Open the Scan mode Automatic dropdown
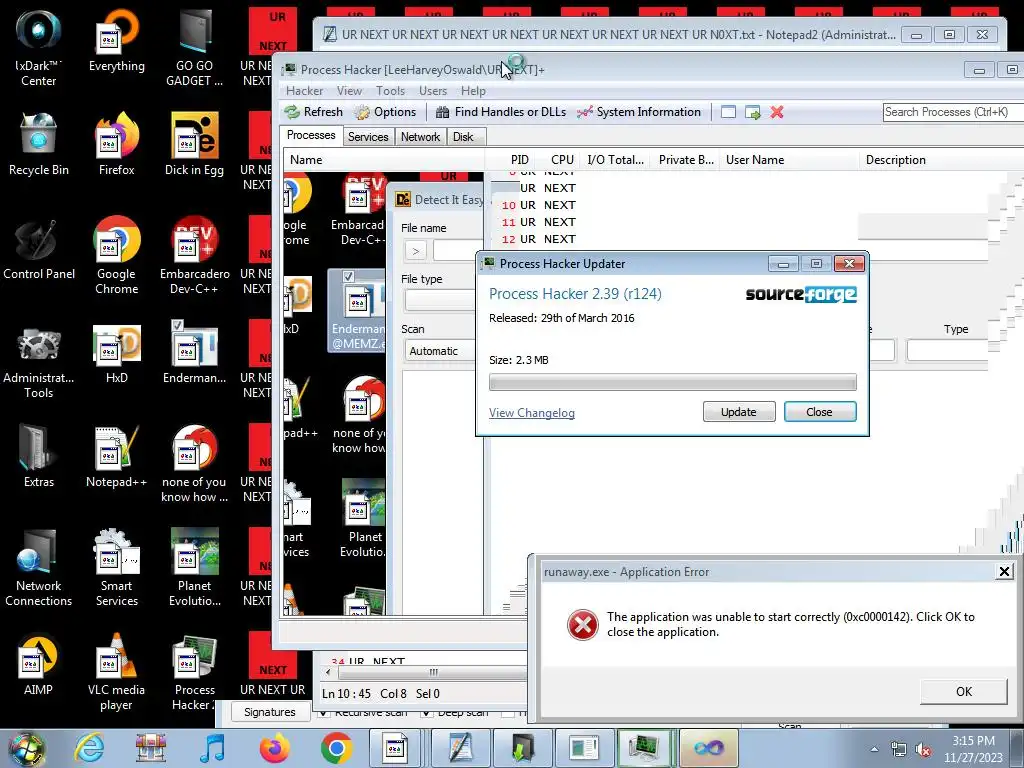 [440, 351]
